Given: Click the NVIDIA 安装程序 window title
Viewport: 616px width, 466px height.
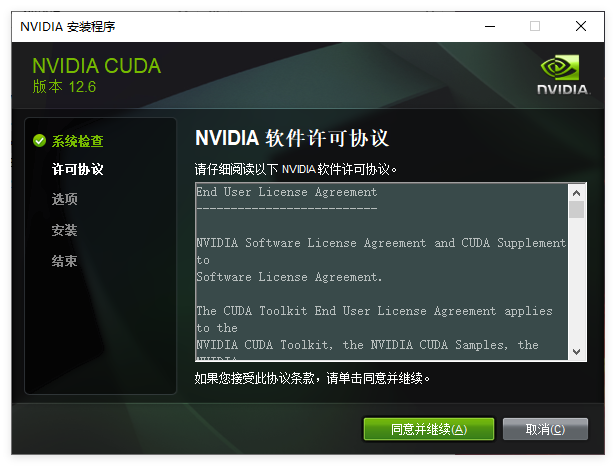Looking at the screenshot, I should (68, 27).
